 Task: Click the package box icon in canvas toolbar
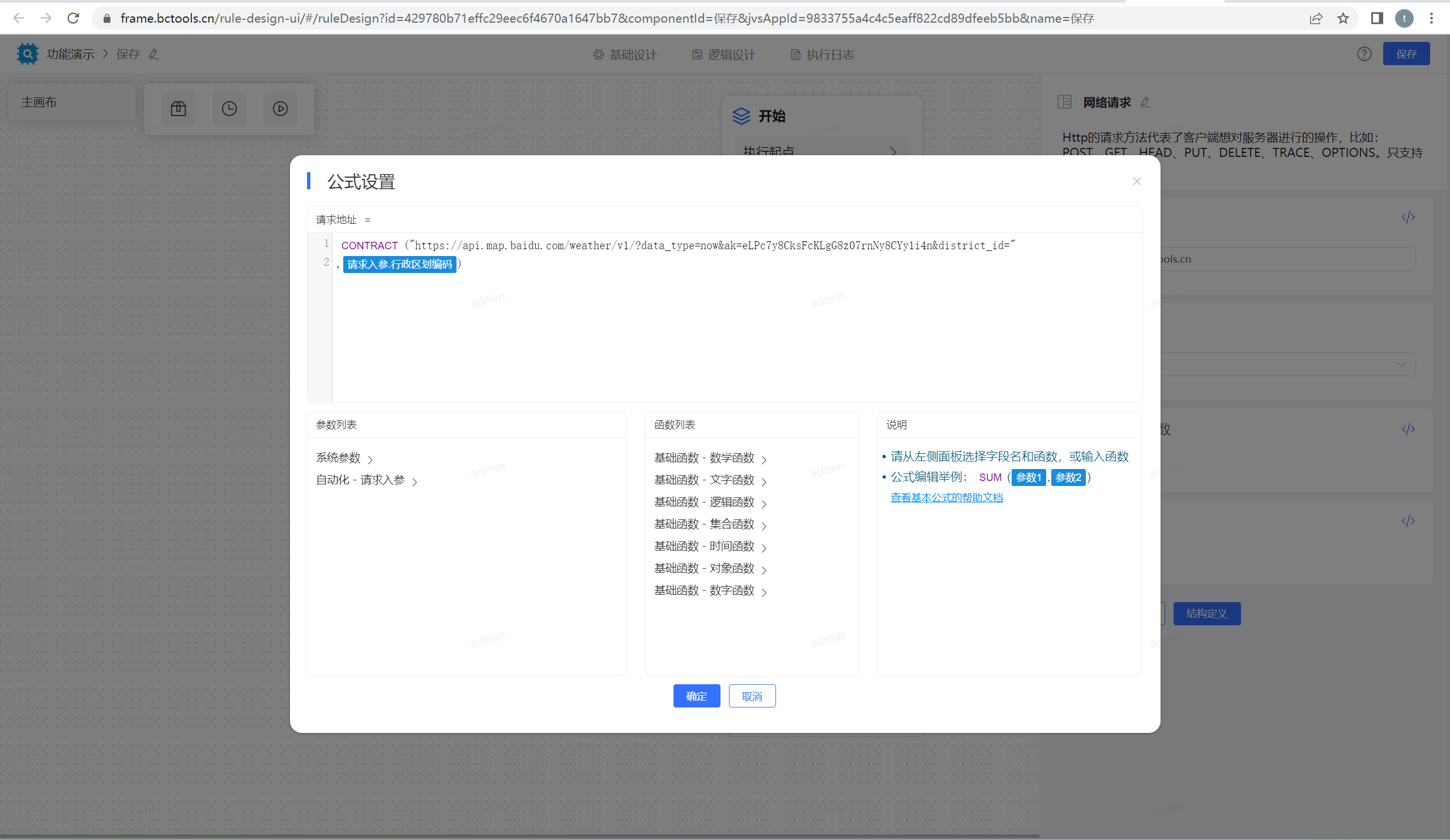click(x=178, y=109)
